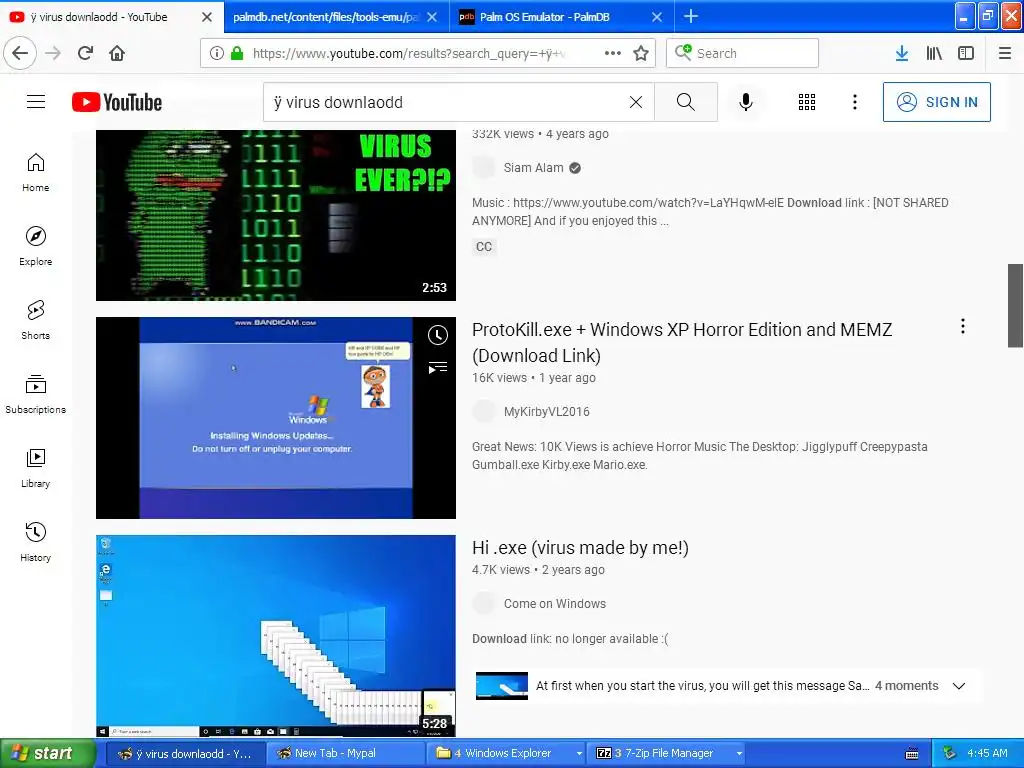
Task: Switch to New Tab - Mypal taskbar window
Action: [x=345, y=753]
